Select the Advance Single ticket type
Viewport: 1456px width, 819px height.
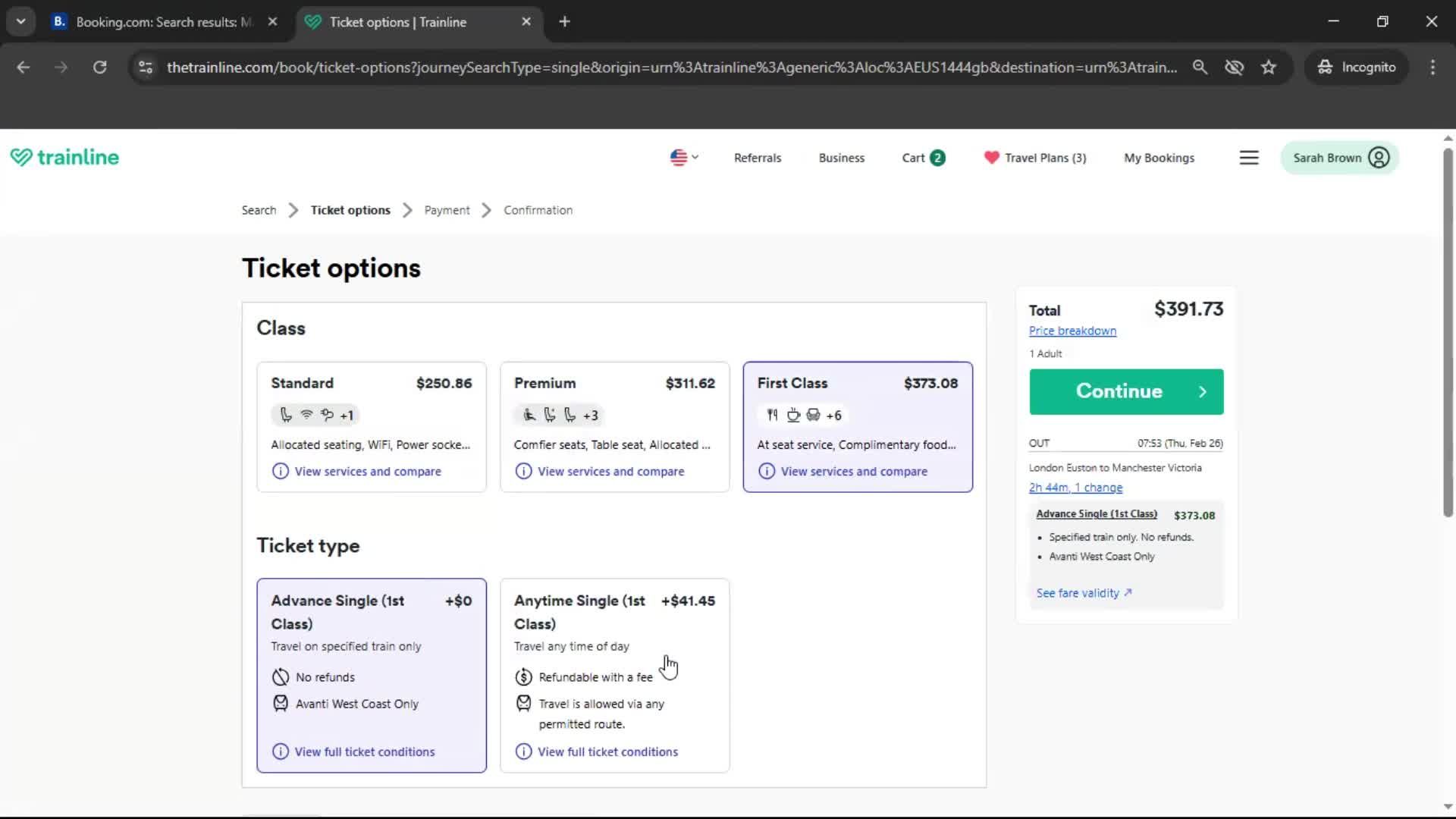(371, 675)
